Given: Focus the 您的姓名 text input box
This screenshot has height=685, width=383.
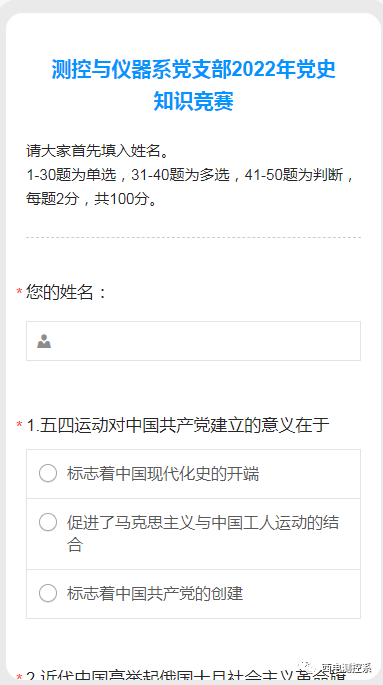Looking at the screenshot, I should click(193, 341).
